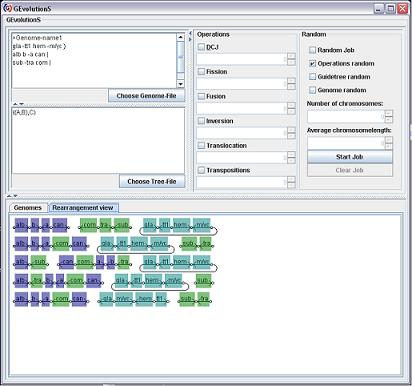This screenshot has height=386, width=412.
Task: Click the 'com' gene block in first row
Action: [x=89, y=225]
